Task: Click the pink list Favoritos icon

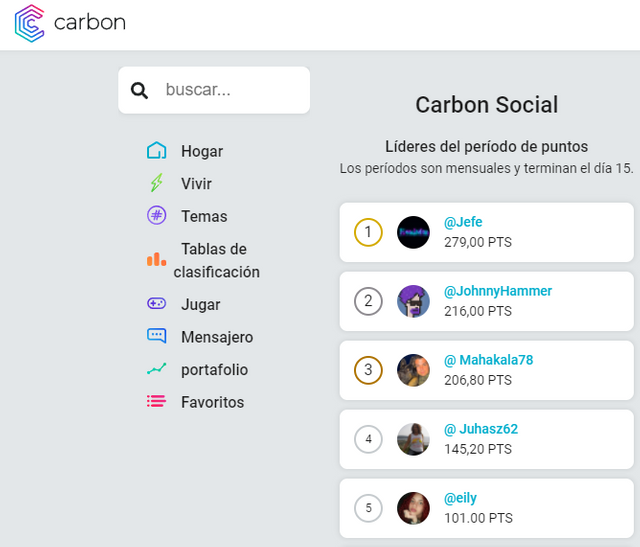Action: coord(156,401)
